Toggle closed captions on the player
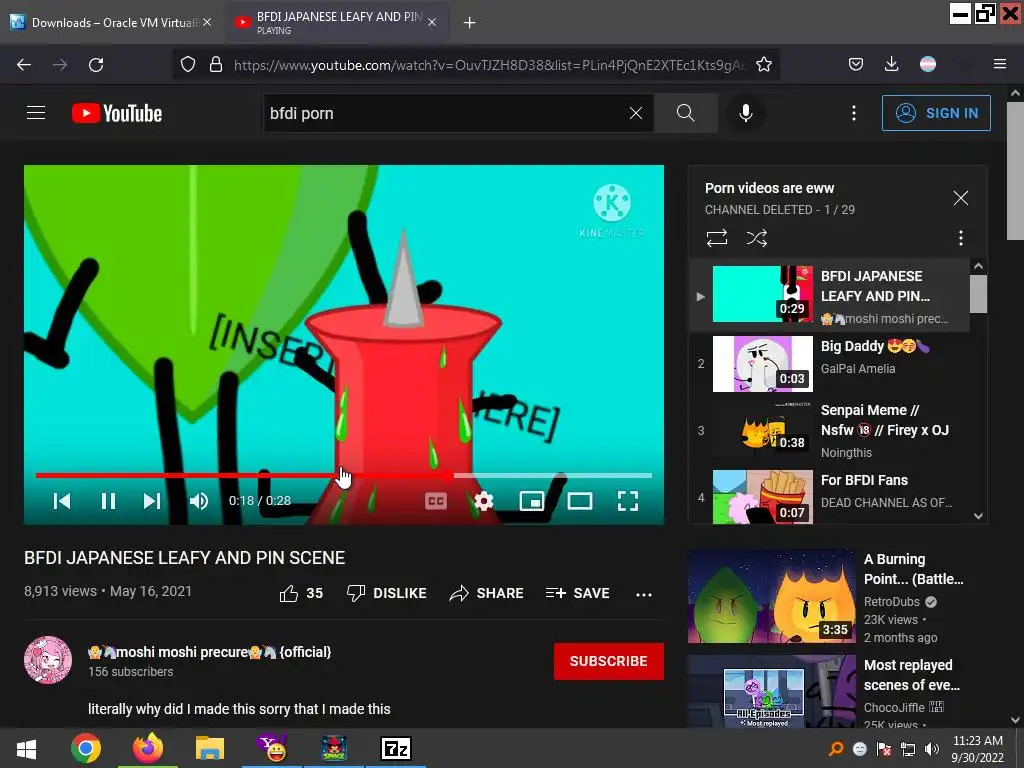Screen dimensions: 1024x768 tap(436, 501)
